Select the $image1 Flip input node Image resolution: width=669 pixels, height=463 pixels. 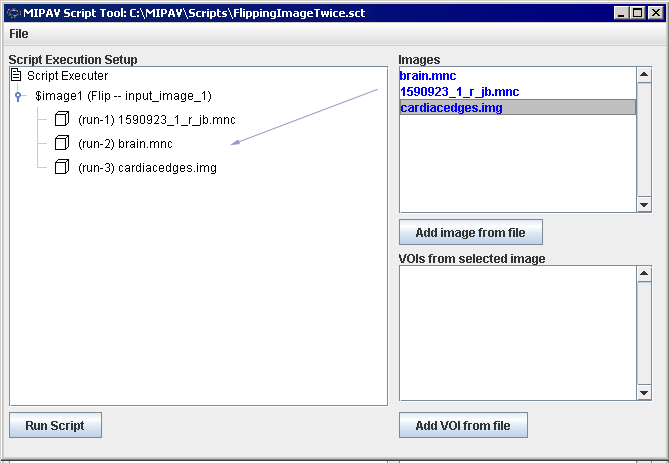coord(123,96)
